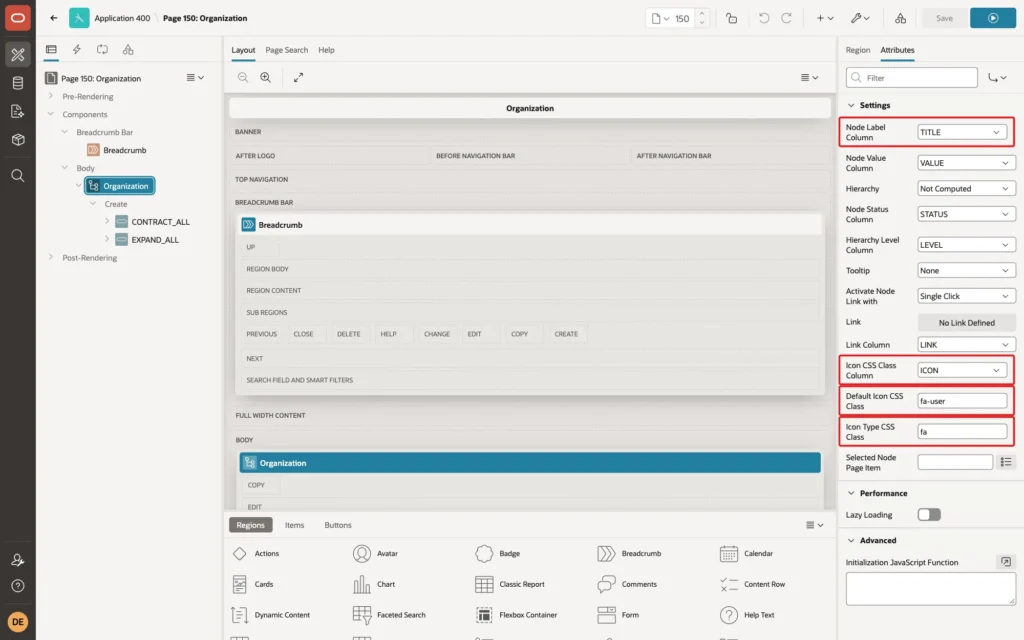Open the Node Status Column dropdown
The image size is (1024, 640).
point(967,214)
